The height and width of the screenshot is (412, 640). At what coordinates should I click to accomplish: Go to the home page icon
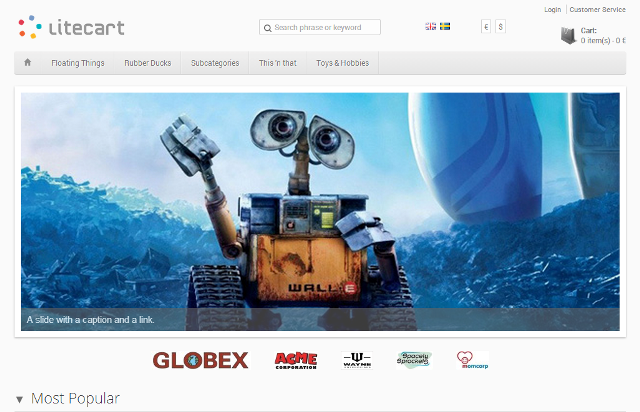pyautogui.click(x=27, y=62)
